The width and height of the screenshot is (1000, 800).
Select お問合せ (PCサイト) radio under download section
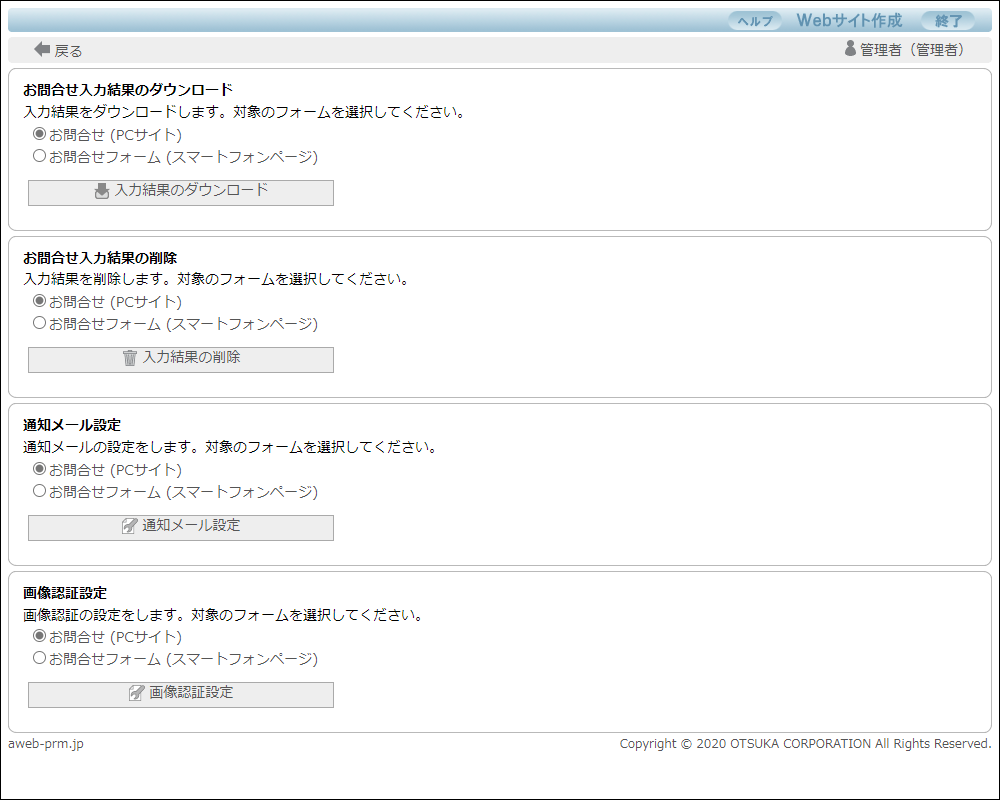point(40,134)
